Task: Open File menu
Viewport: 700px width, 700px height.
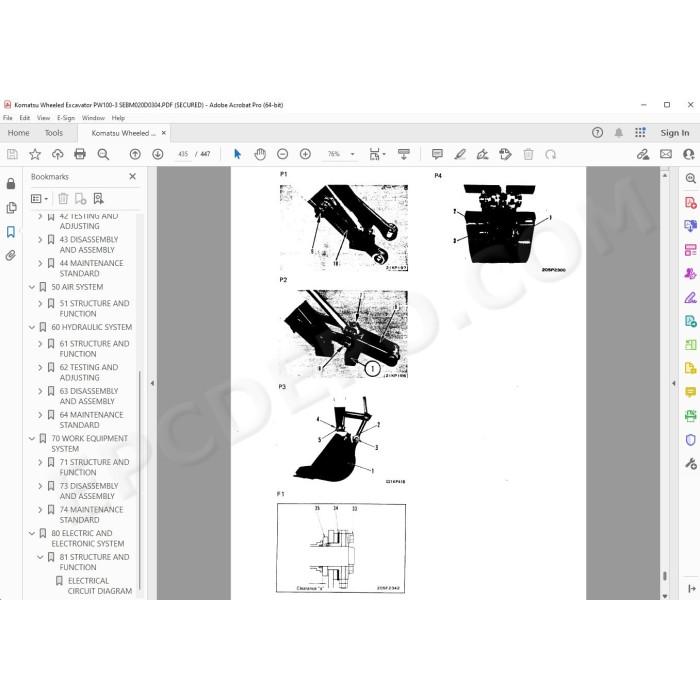Action: [x=8, y=118]
